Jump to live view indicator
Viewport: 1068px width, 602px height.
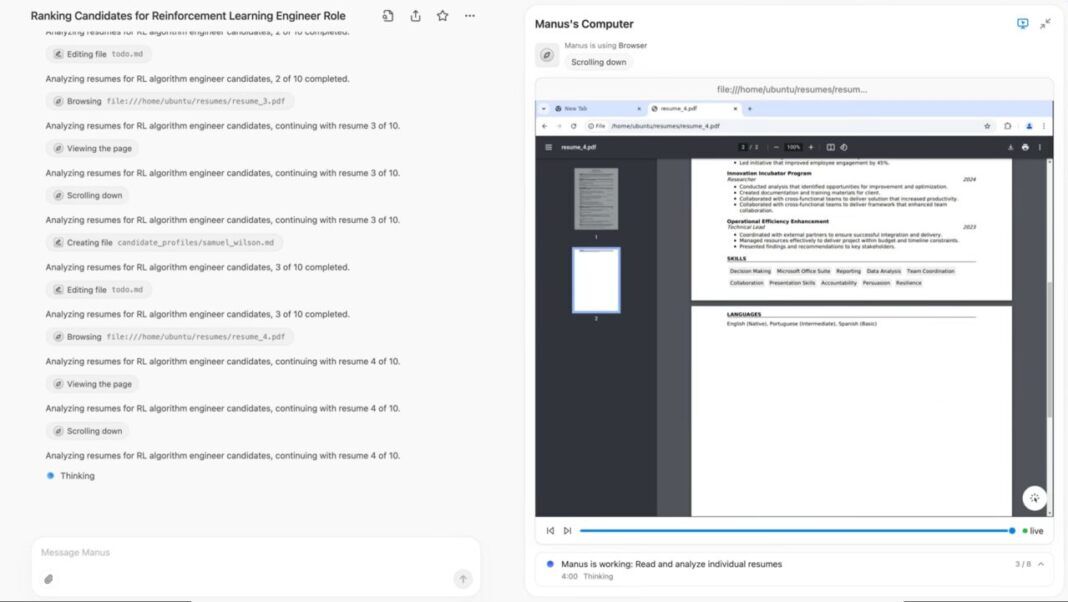[x=1032, y=531]
